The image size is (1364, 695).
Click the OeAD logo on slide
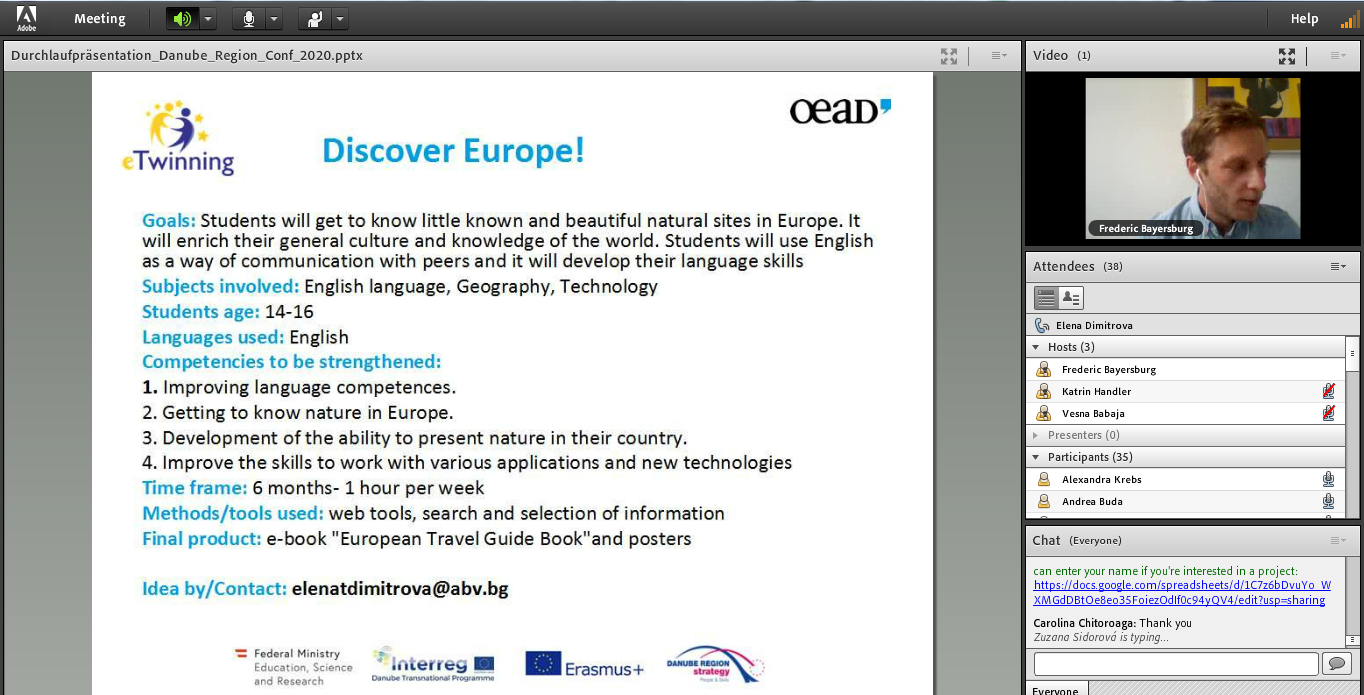point(840,110)
